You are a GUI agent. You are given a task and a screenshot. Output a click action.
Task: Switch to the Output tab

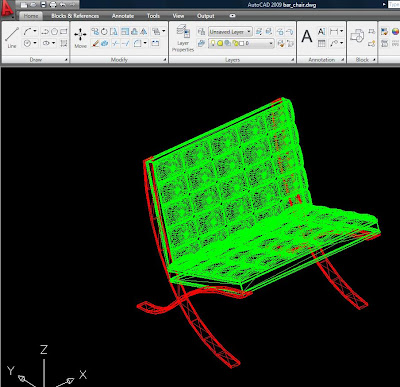(206, 16)
